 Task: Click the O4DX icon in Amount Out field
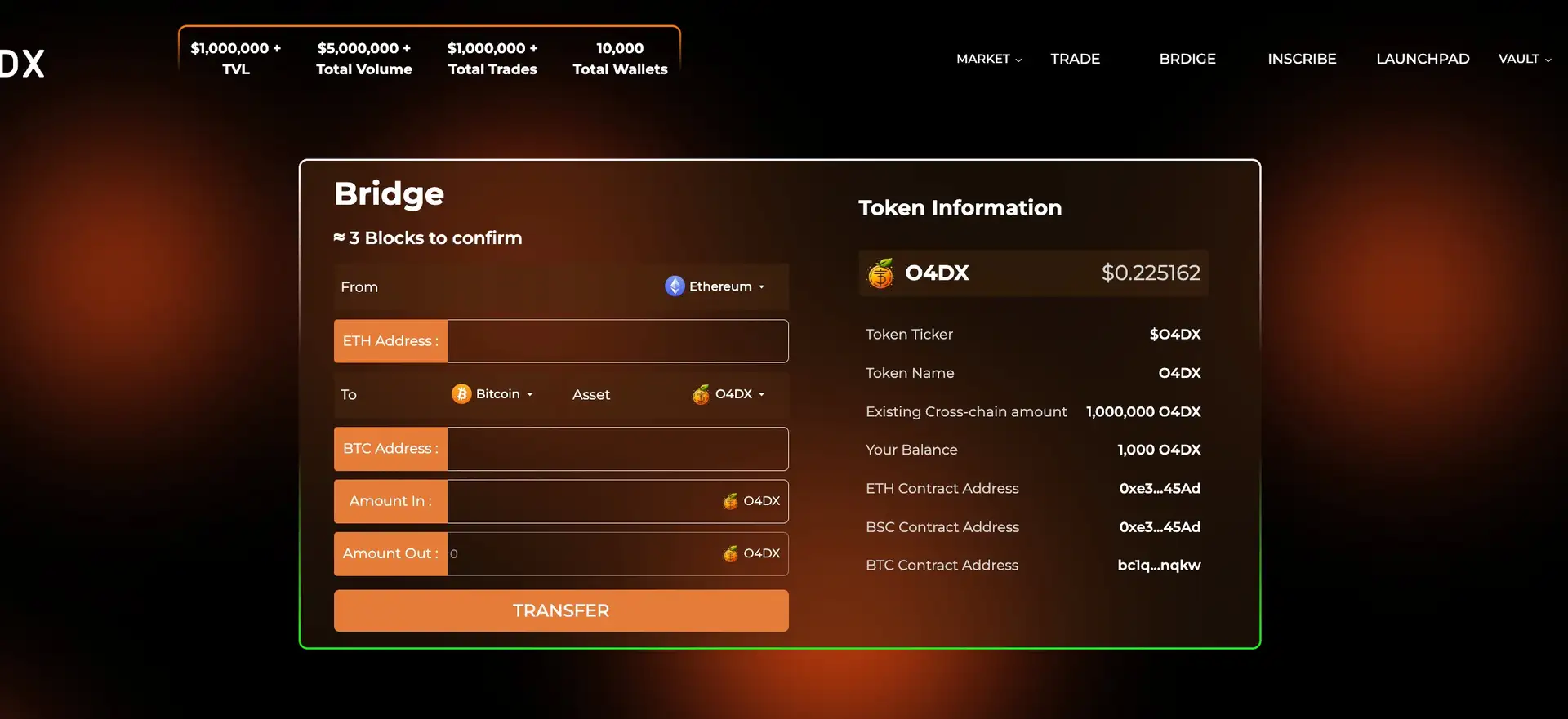click(730, 554)
